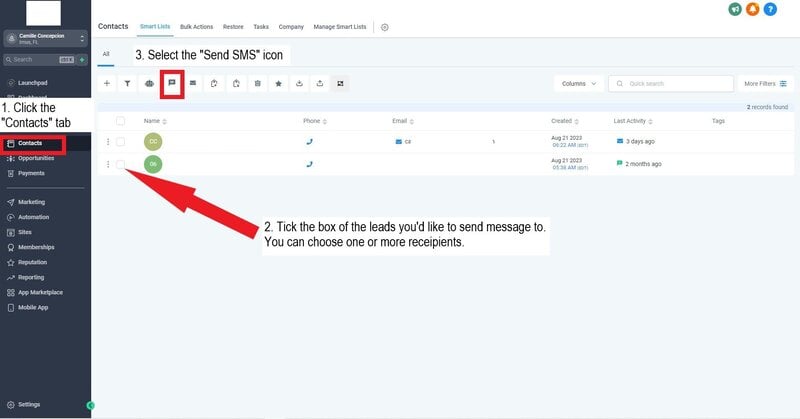Open the orange notifications bell
The width and height of the screenshot is (800, 419).
pyautogui.click(x=753, y=9)
